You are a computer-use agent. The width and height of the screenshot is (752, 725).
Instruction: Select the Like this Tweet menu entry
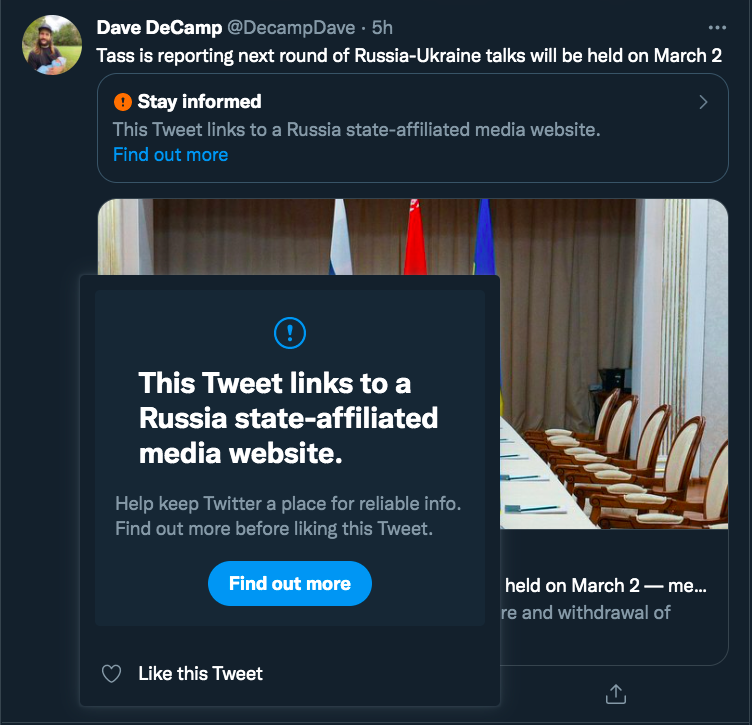tap(200, 674)
